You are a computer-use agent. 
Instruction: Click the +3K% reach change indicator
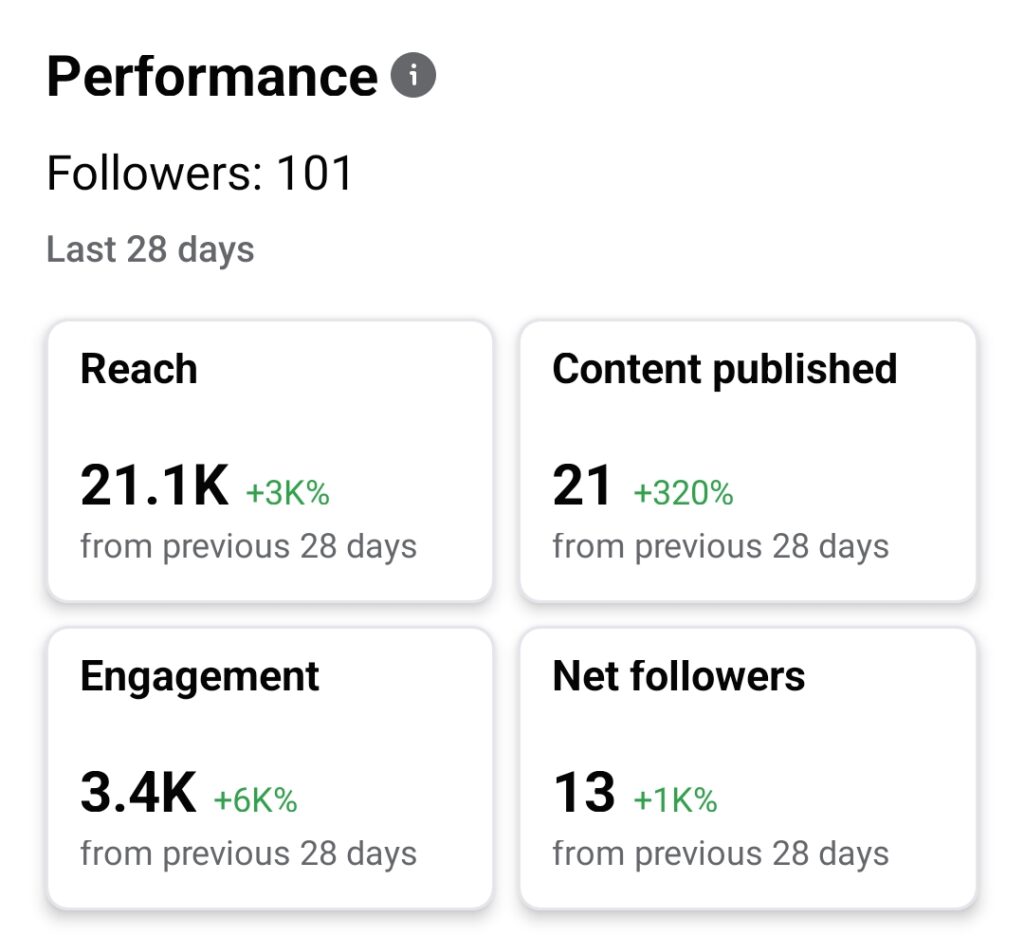(x=287, y=493)
